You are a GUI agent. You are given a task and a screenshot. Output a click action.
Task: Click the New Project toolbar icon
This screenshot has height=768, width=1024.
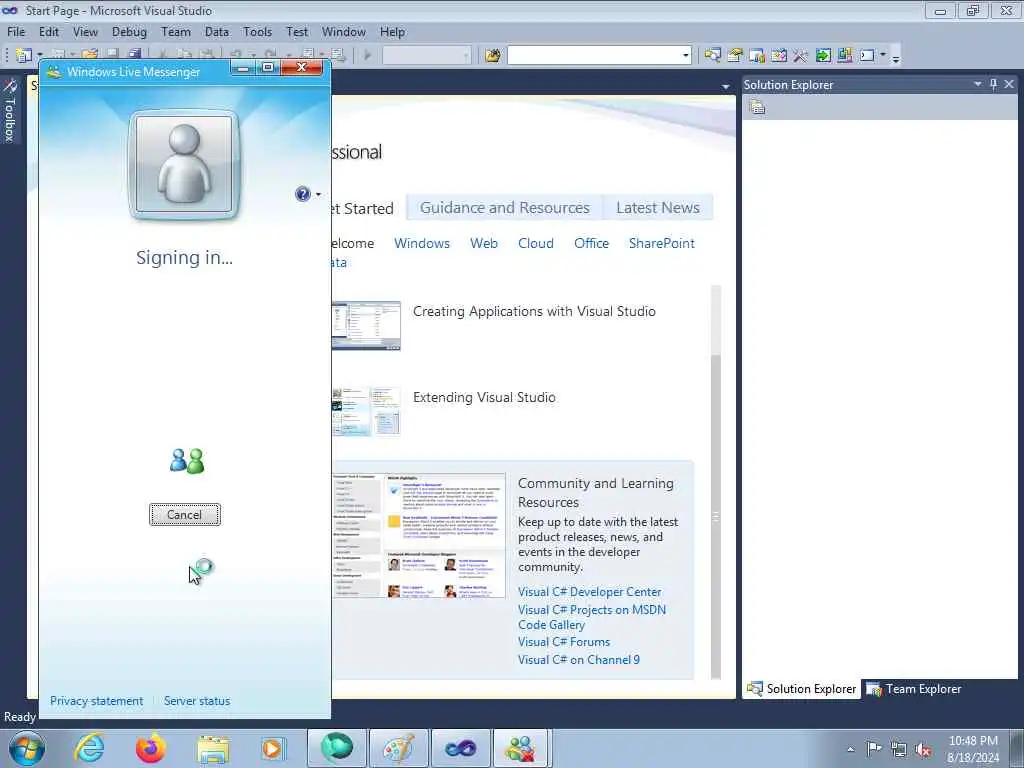[x=24, y=56]
